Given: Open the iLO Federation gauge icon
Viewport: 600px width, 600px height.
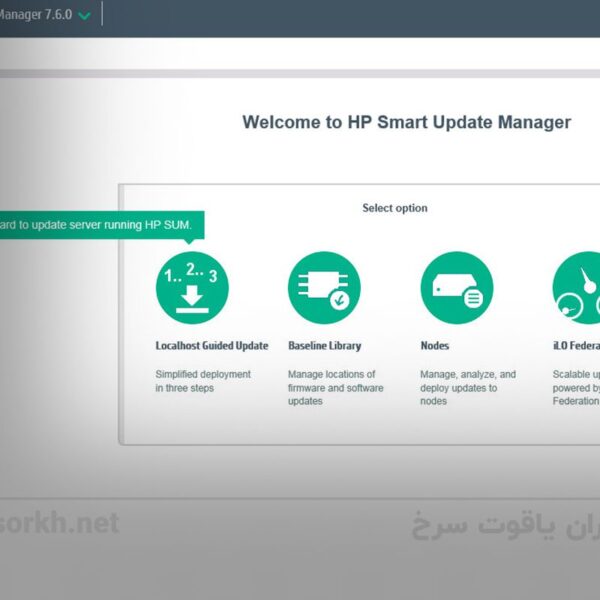Looking at the screenshot, I should 578,287.
